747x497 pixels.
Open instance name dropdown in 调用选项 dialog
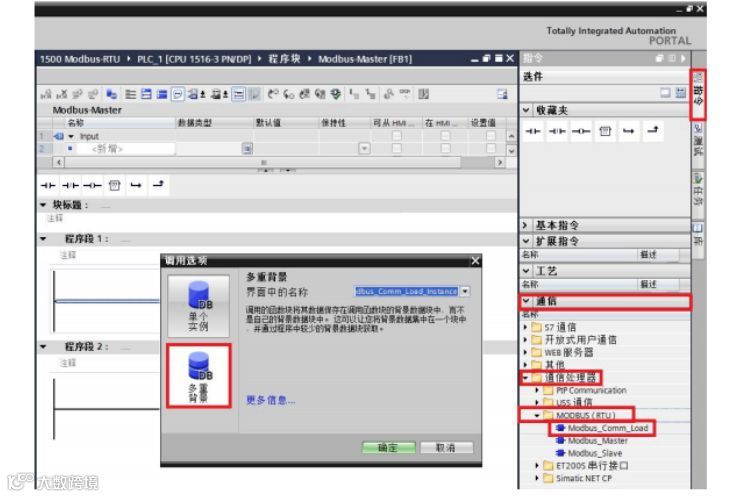tap(465, 291)
